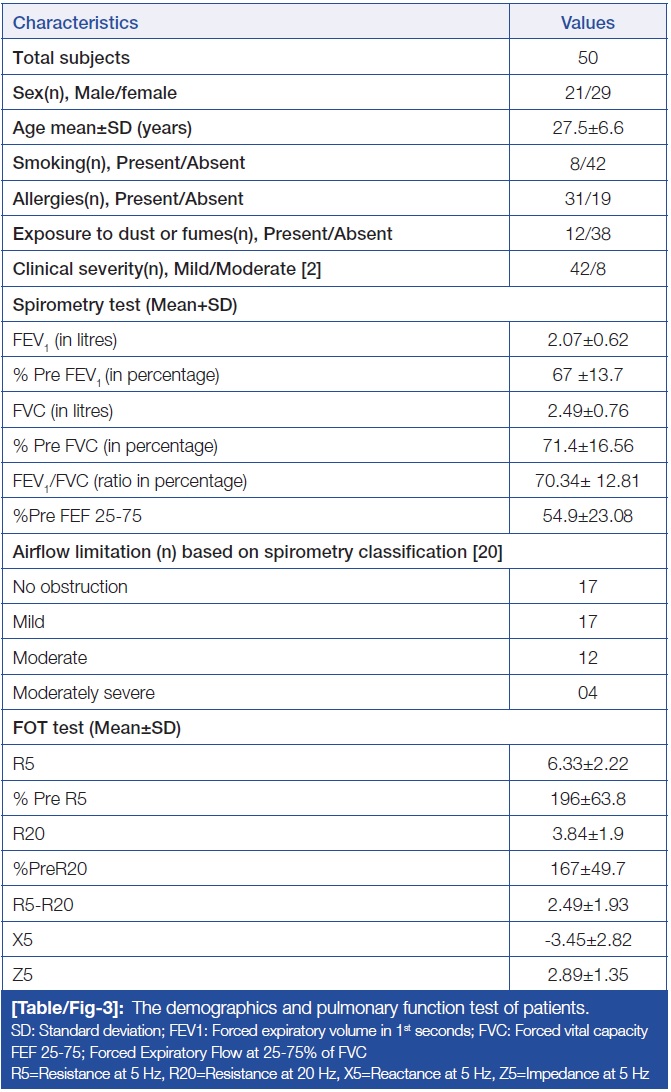Click the Smoking value 8/42
This screenshot has width=671, height=1092.
coord(588,163)
